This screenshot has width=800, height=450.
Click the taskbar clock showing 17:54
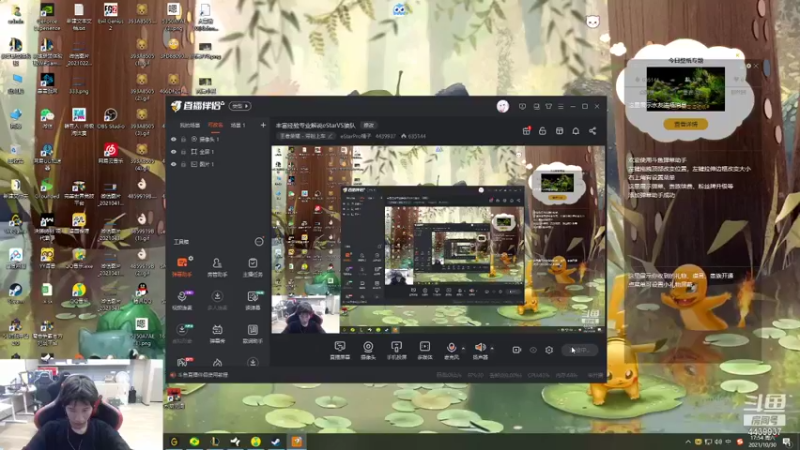pos(762,441)
